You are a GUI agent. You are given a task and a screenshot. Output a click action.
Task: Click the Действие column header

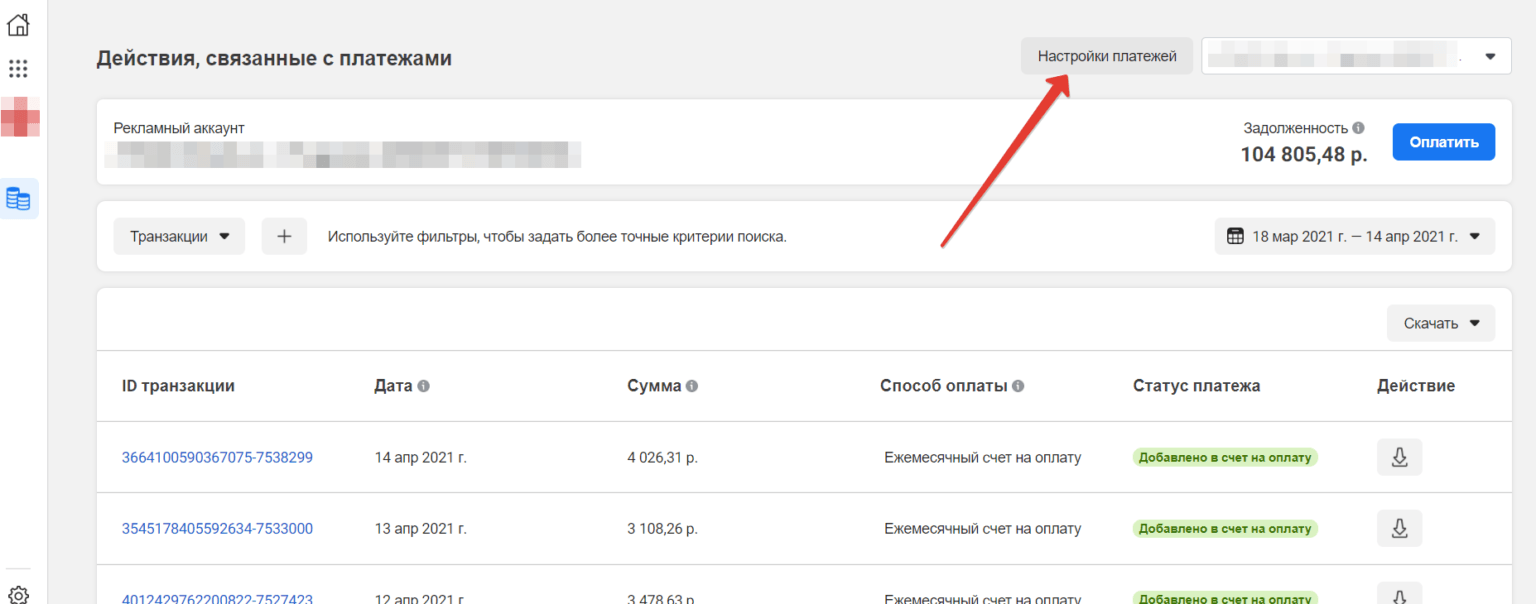pyautogui.click(x=1416, y=386)
